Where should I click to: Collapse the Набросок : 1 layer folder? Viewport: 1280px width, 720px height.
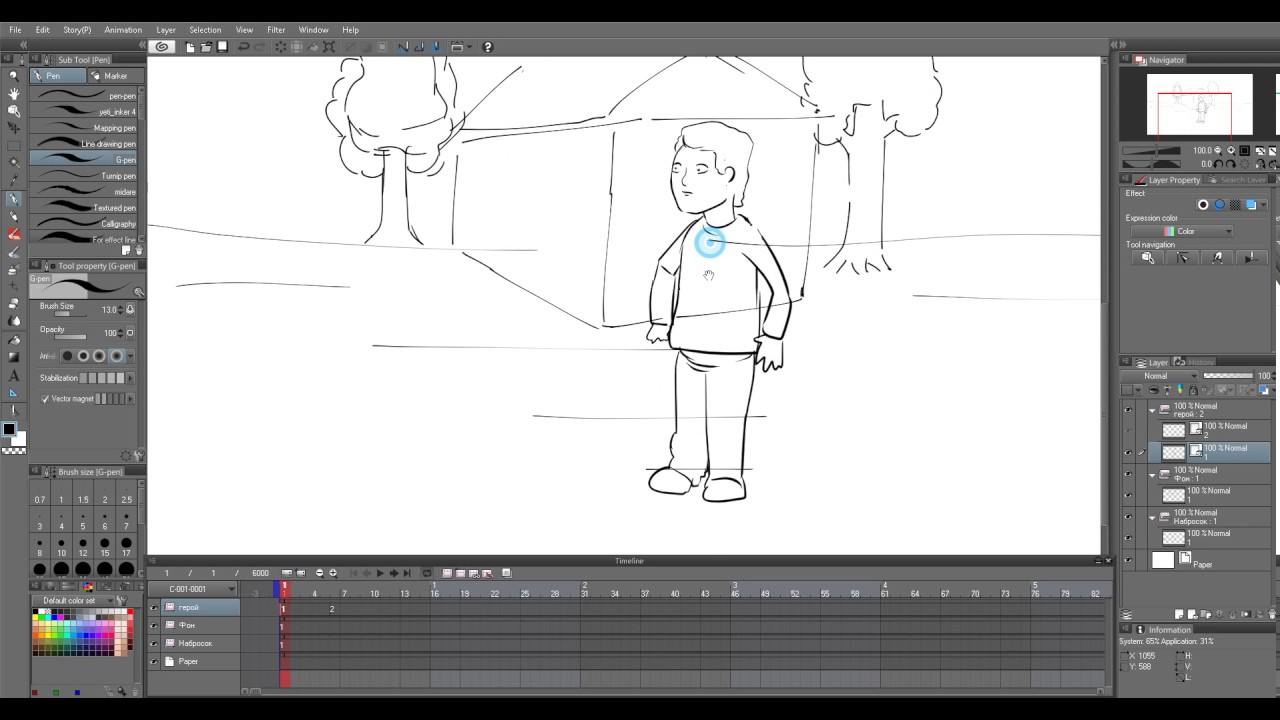(x=1152, y=517)
